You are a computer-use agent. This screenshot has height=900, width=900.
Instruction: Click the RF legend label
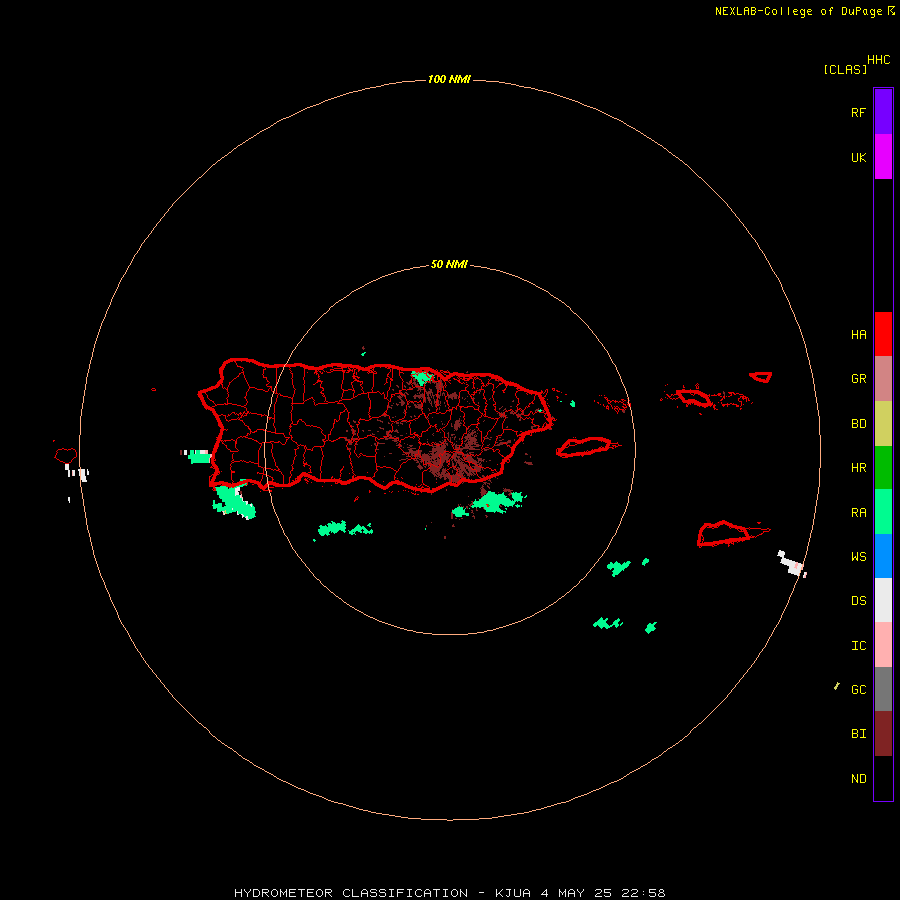(858, 112)
